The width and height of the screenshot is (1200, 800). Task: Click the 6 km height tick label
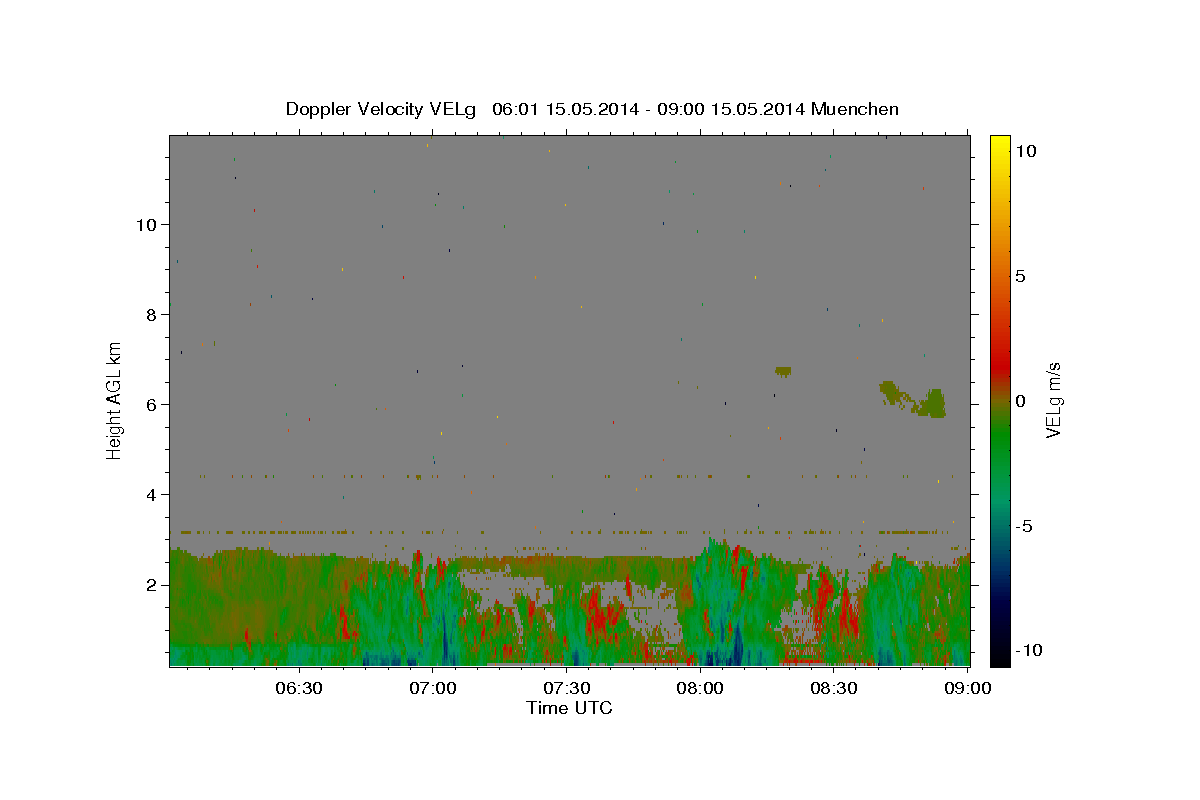point(151,404)
